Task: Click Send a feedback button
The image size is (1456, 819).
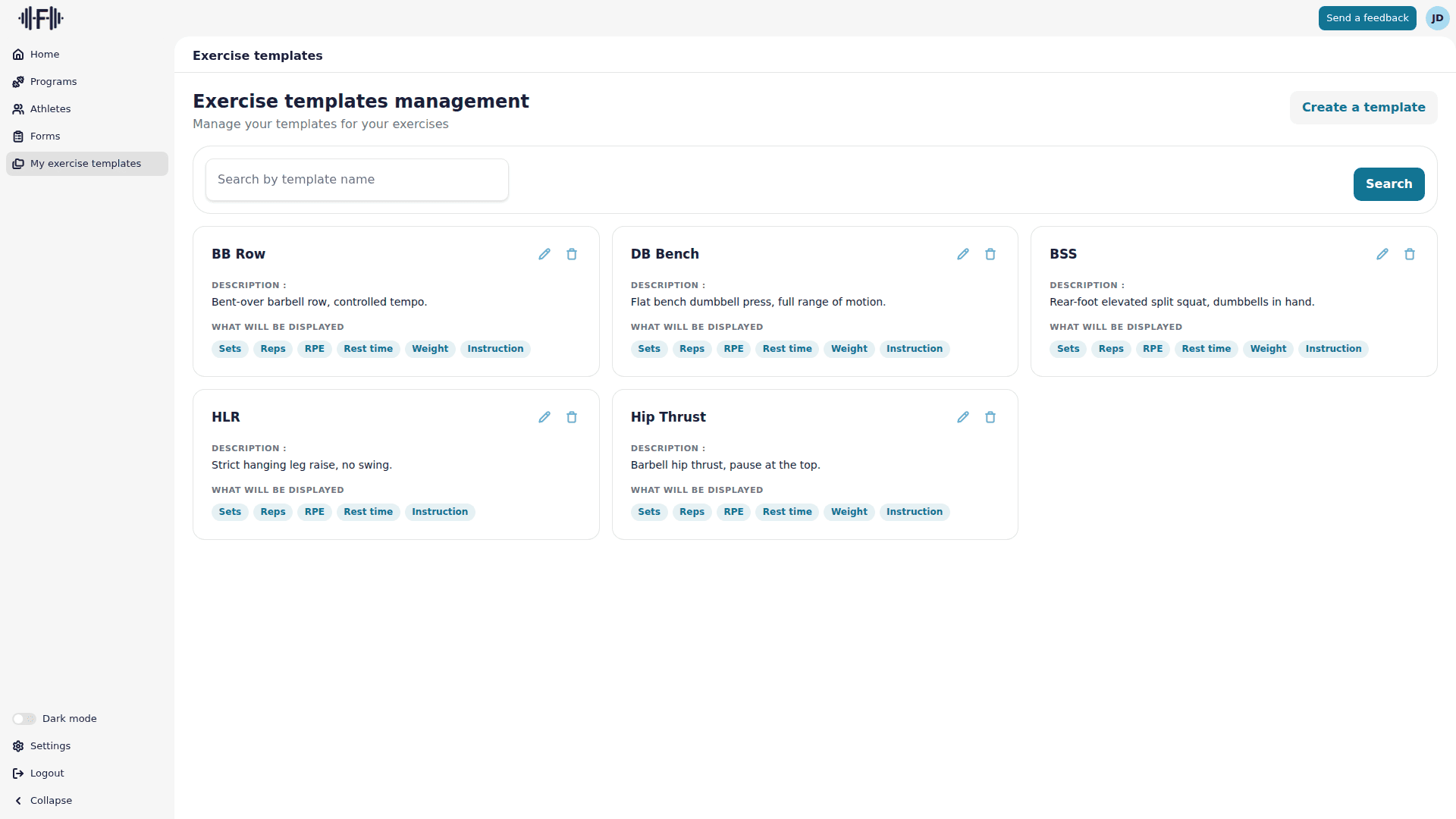Action: point(1367,18)
